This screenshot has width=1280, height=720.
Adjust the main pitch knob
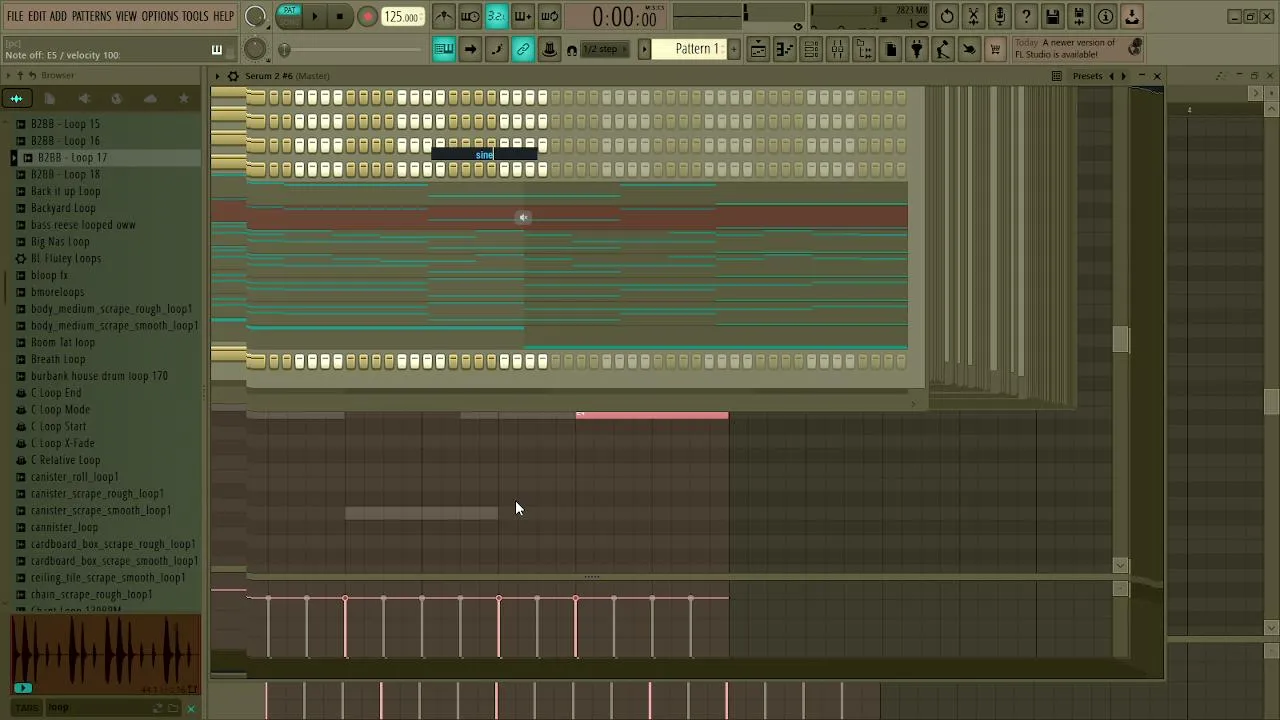tap(255, 49)
